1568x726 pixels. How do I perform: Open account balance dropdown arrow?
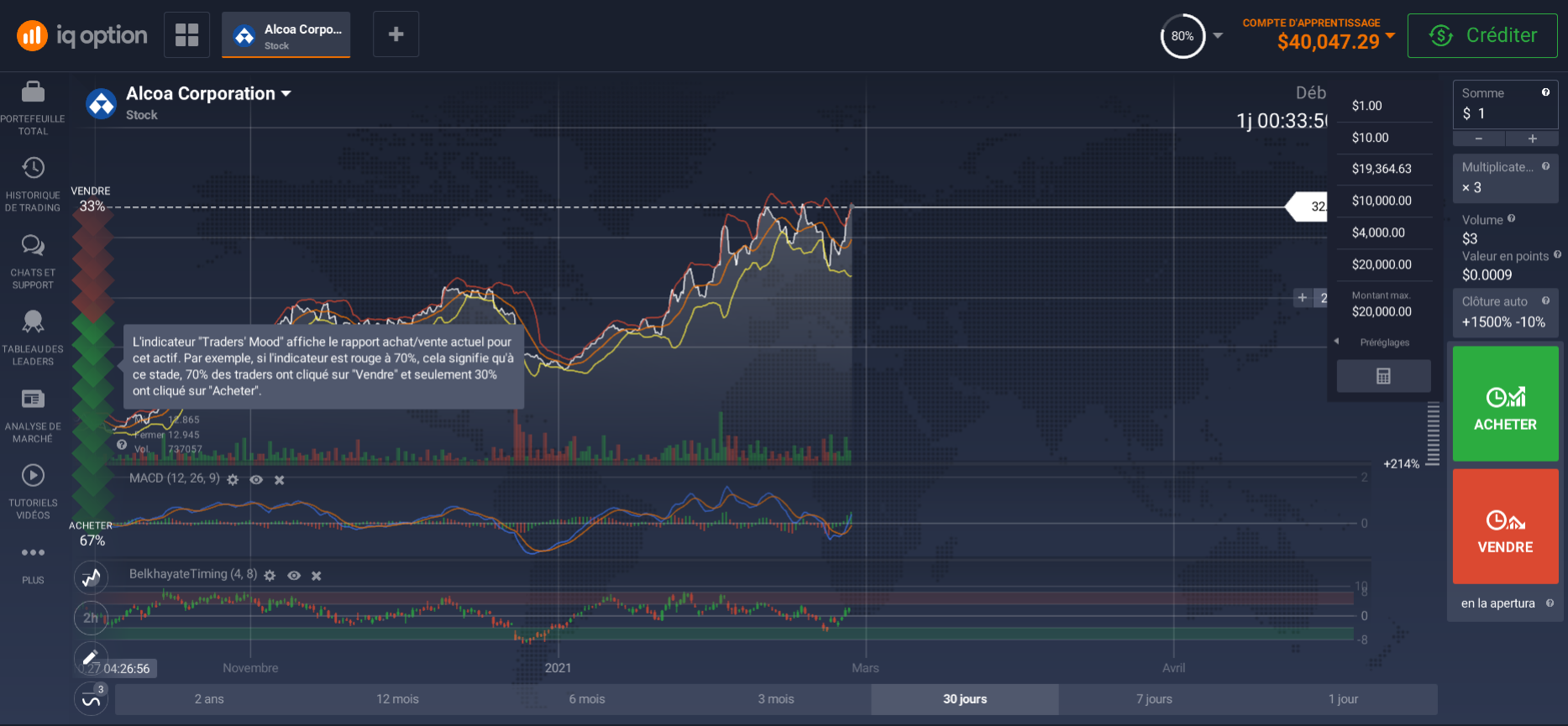point(1390,35)
